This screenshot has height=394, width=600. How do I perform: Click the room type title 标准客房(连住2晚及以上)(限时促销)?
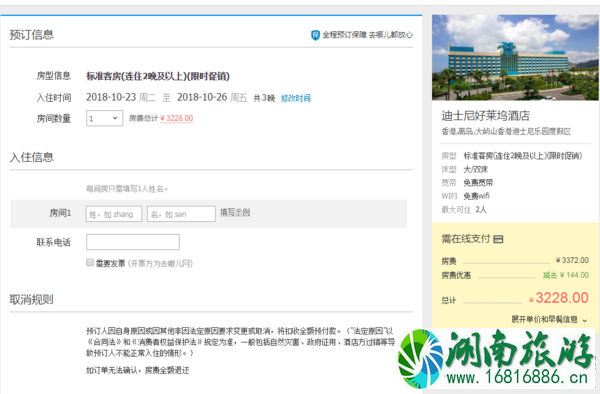tap(158, 76)
